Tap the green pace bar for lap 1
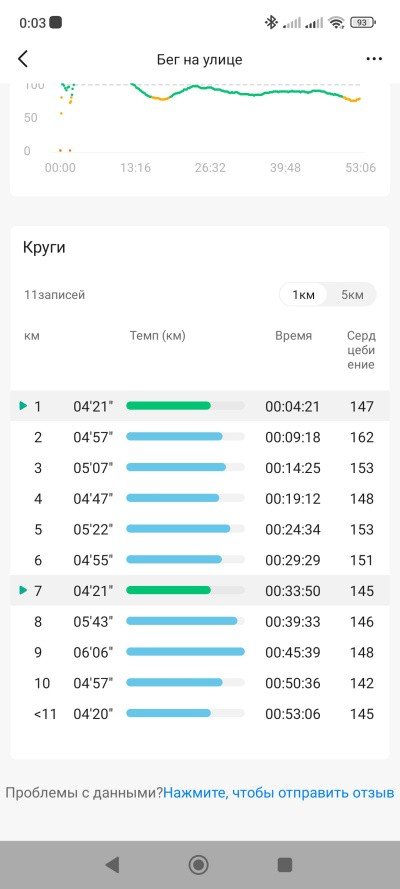Screen dimensions: 400x889 tap(168, 406)
